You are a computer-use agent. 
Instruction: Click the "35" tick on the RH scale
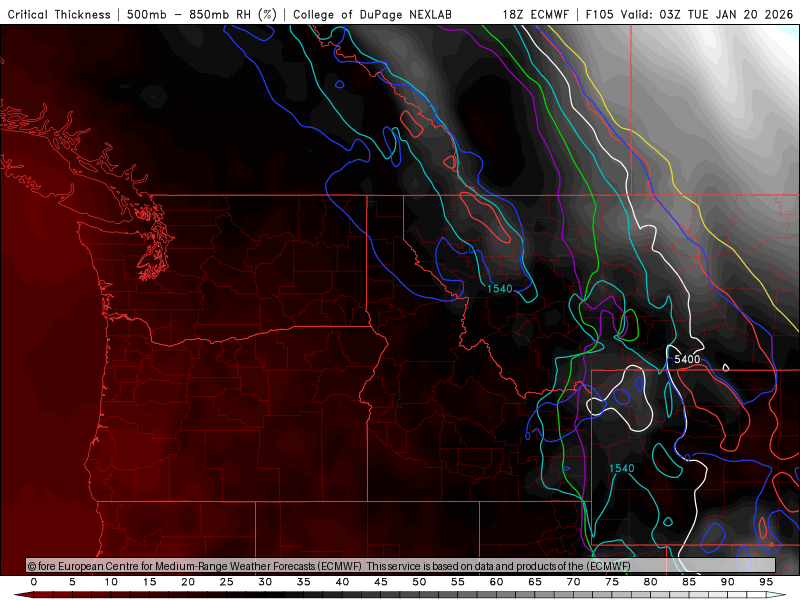(x=304, y=582)
